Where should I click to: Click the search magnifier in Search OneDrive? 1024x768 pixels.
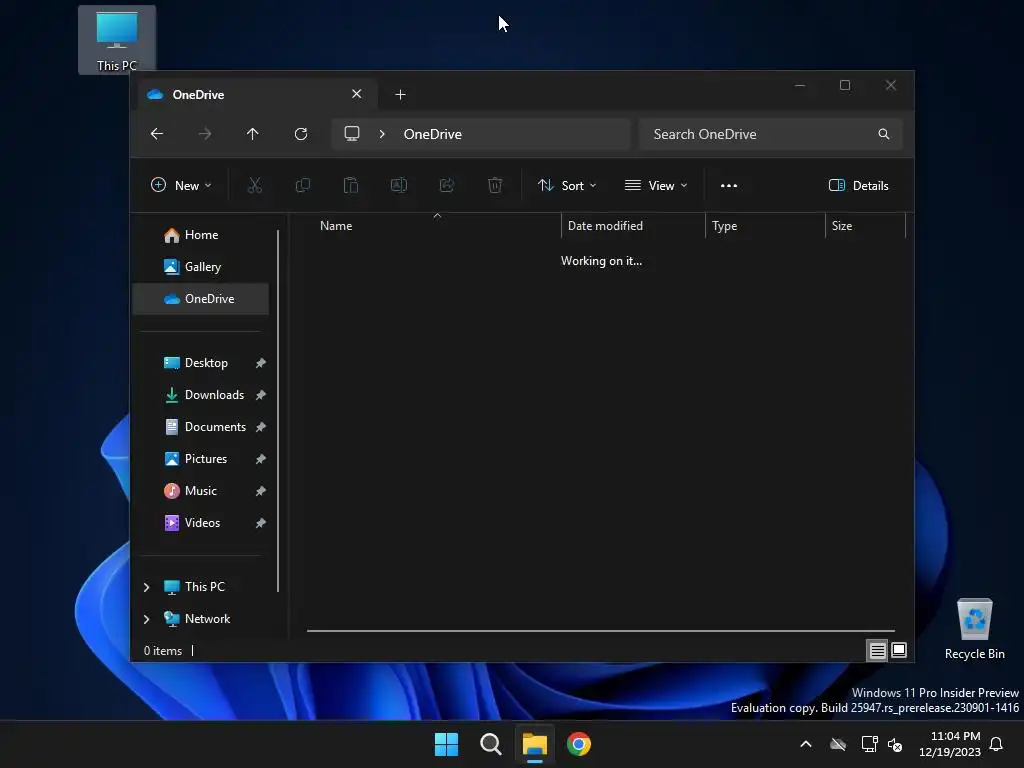click(884, 134)
